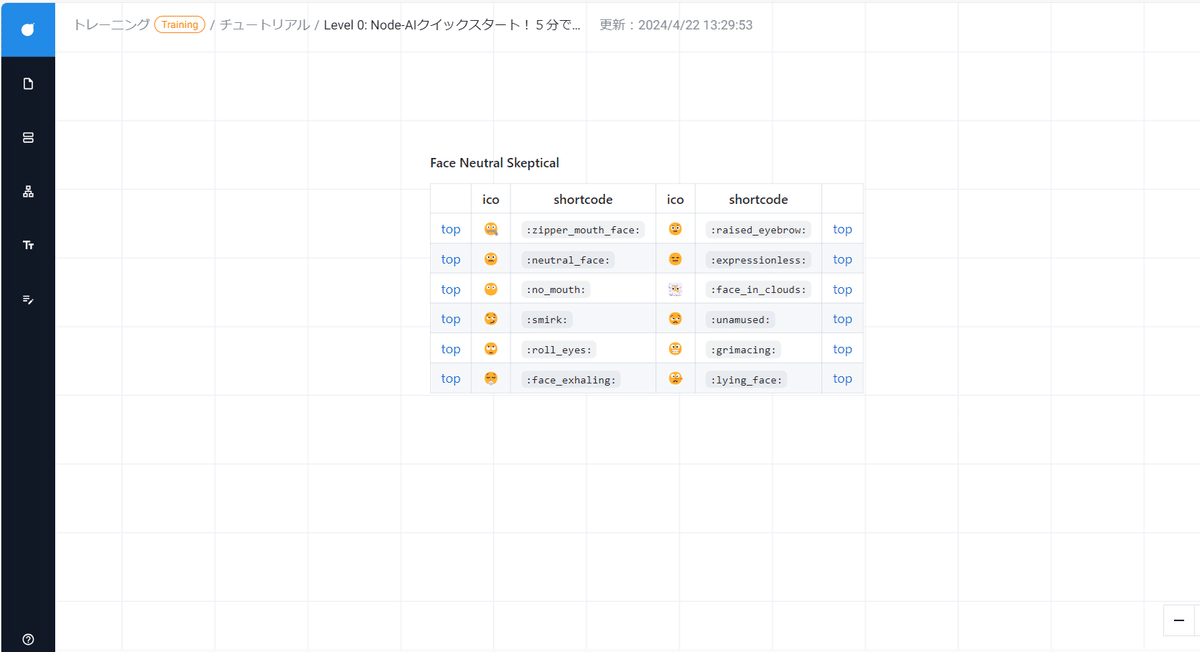Open the チュートリアル breadcrumb
The image size is (1200, 652).
tap(265, 25)
